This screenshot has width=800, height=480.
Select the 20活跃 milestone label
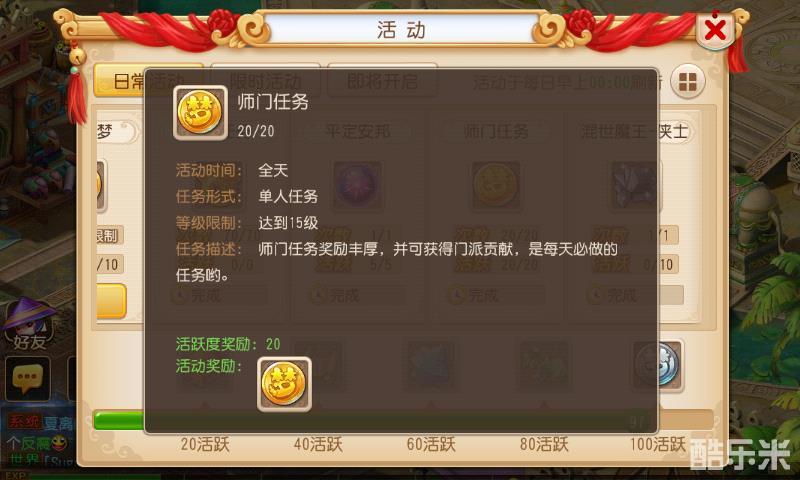point(205,444)
